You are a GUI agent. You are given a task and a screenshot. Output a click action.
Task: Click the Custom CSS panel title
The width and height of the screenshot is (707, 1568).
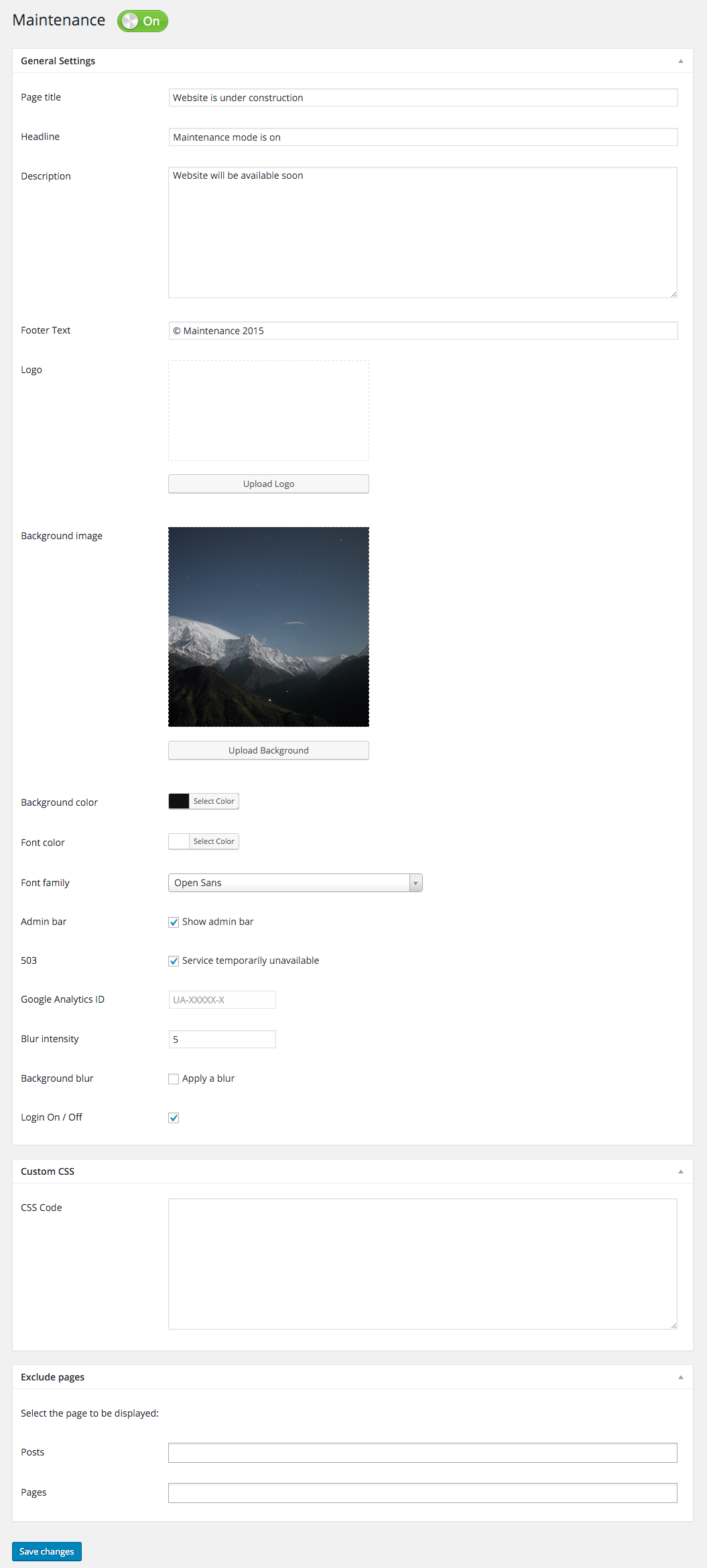(x=48, y=1171)
